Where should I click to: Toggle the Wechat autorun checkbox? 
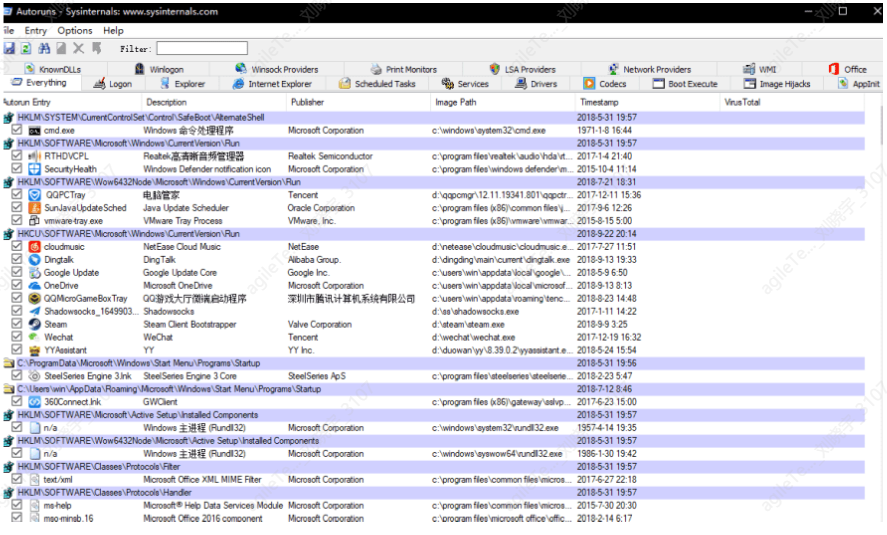(x=17, y=337)
